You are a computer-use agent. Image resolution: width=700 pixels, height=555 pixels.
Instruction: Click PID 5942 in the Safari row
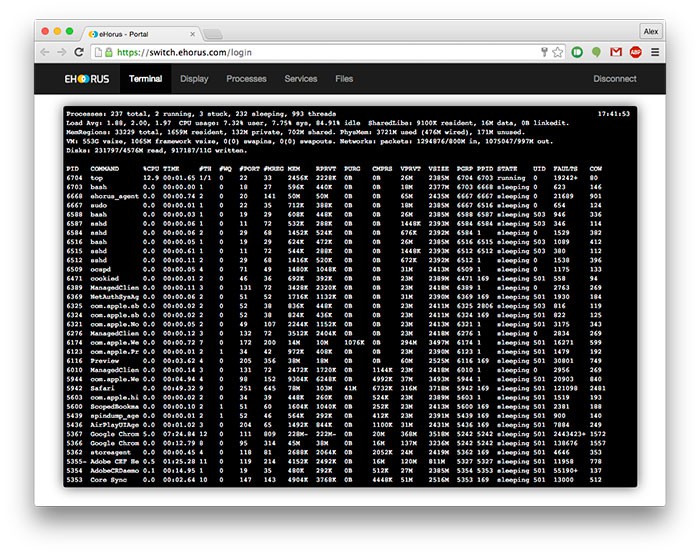point(74,388)
